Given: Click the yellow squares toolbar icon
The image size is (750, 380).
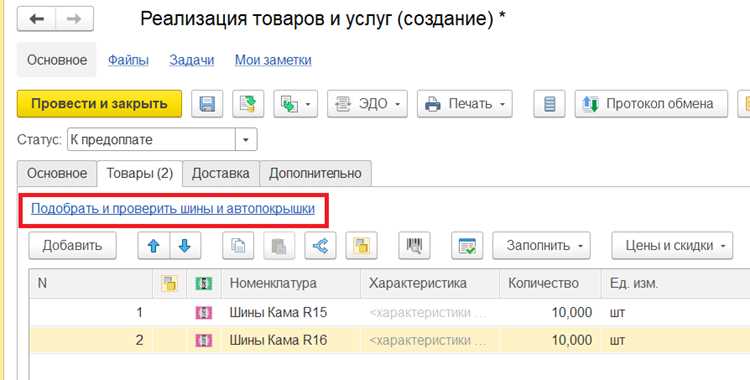Looking at the screenshot, I should (x=361, y=246).
